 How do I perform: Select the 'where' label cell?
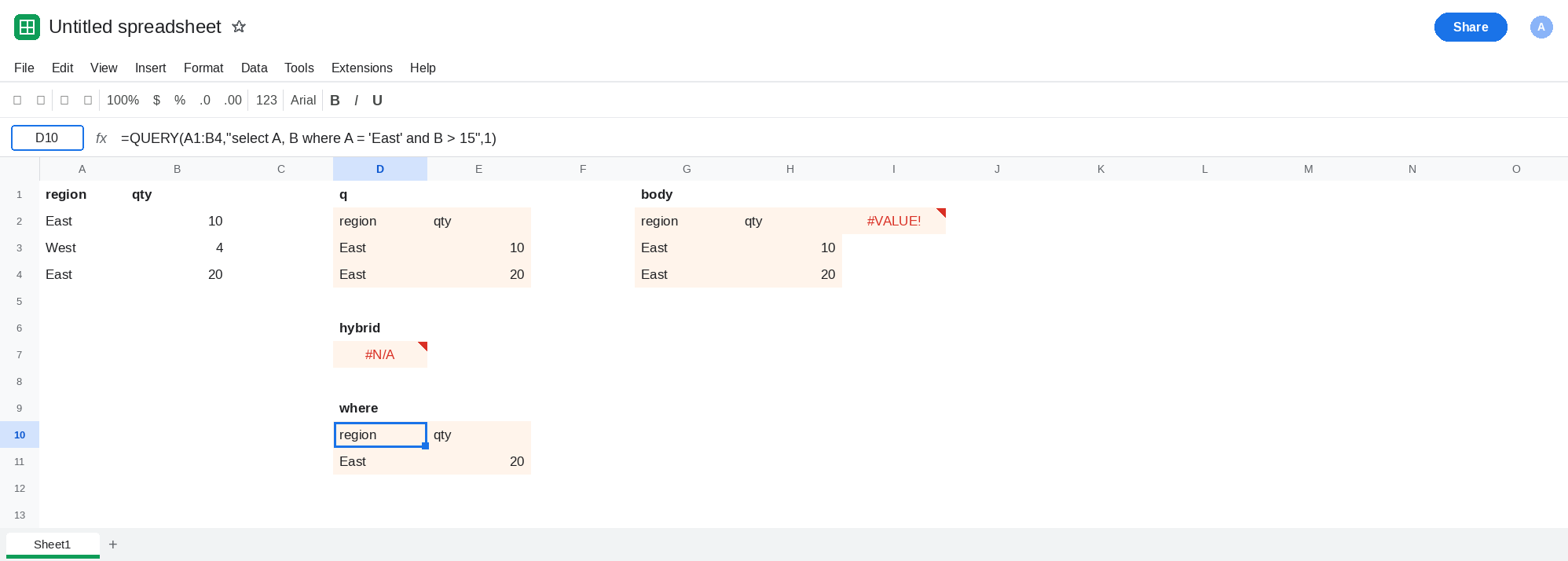pyautogui.click(x=380, y=408)
